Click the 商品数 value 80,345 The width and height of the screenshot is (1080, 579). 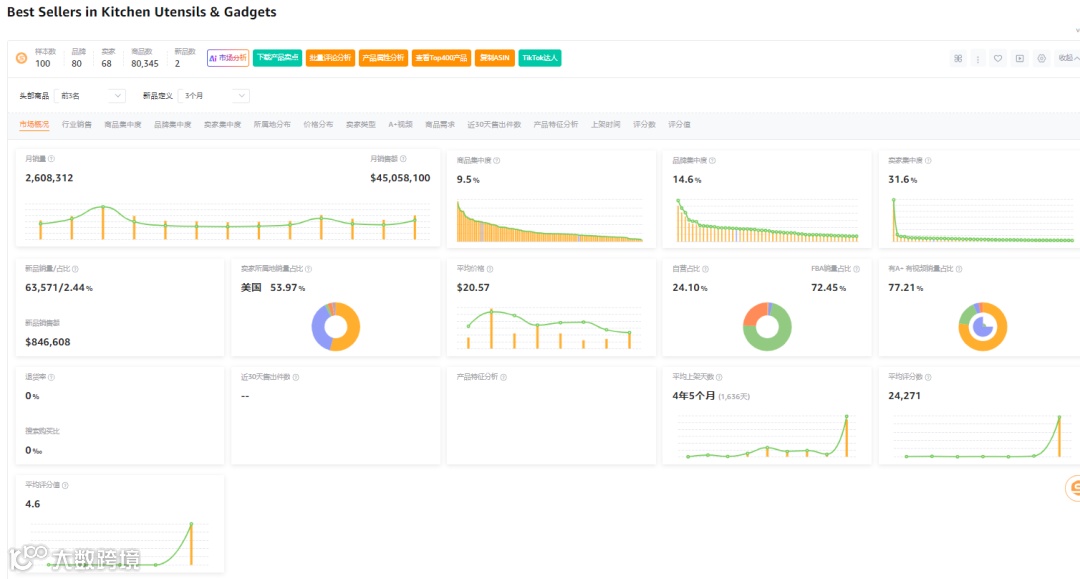click(145, 63)
